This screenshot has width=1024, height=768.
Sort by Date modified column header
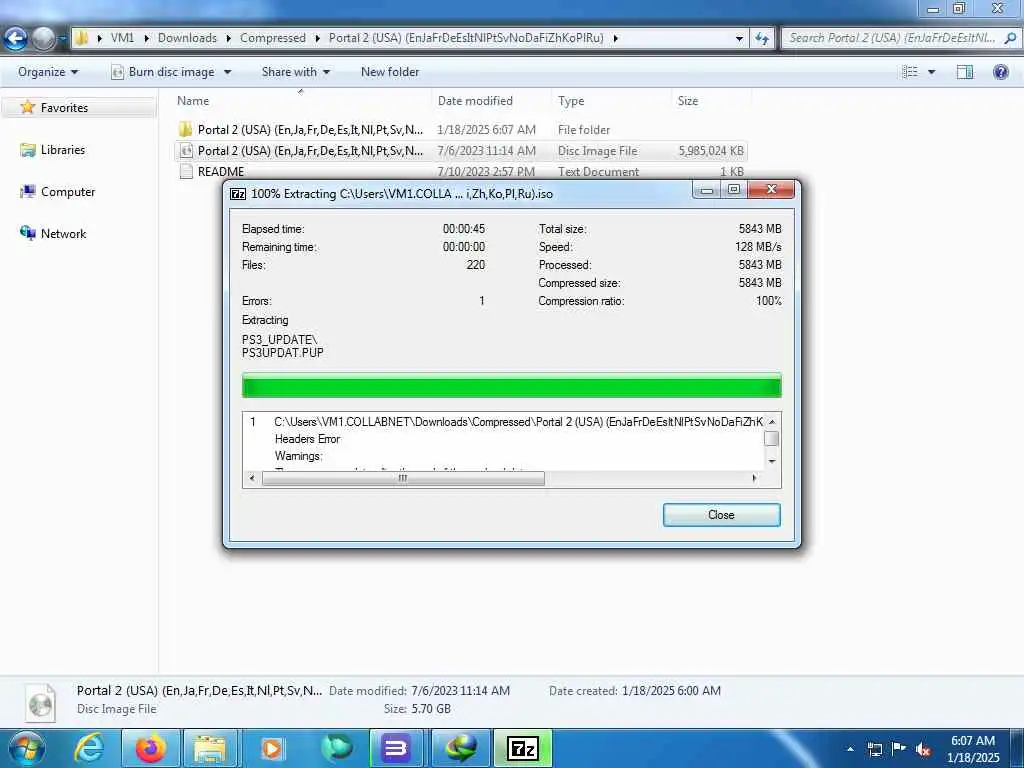[475, 101]
